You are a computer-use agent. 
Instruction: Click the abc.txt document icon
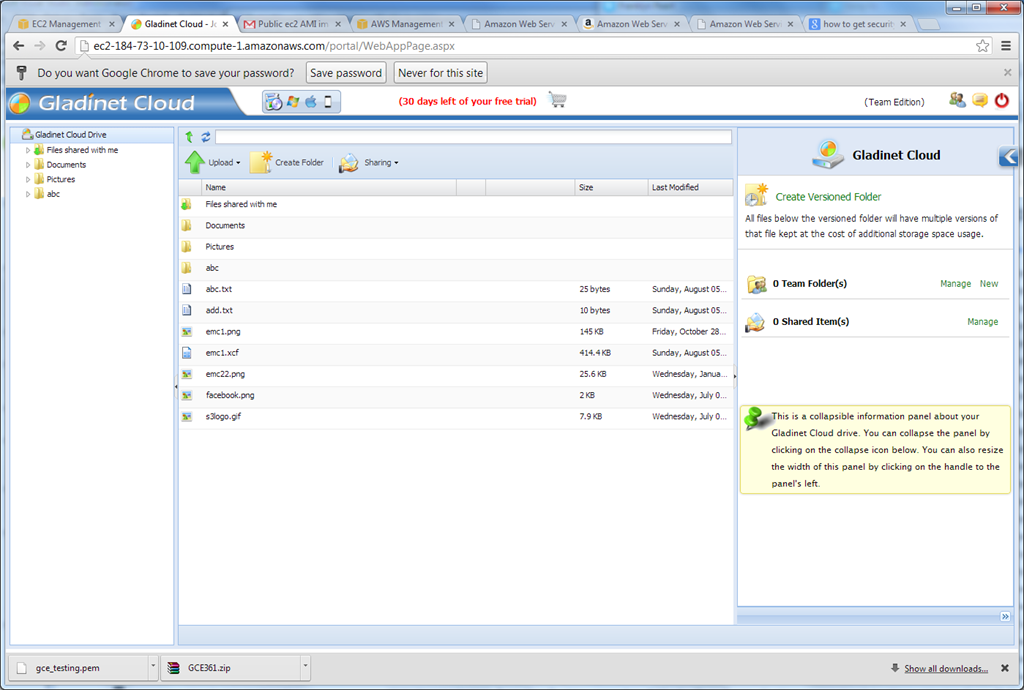coord(187,289)
